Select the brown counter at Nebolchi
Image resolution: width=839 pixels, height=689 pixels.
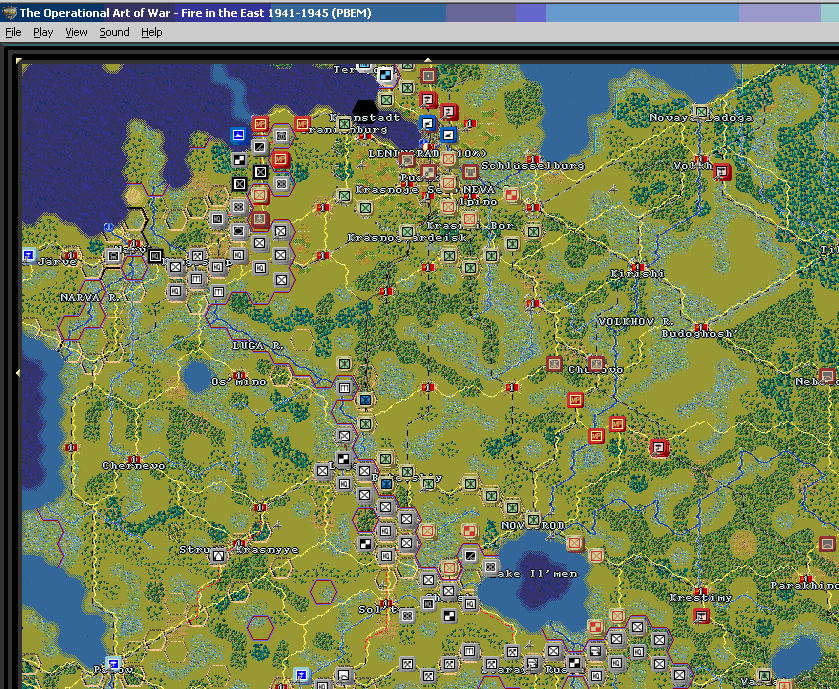pyautogui.click(x=827, y=375)
